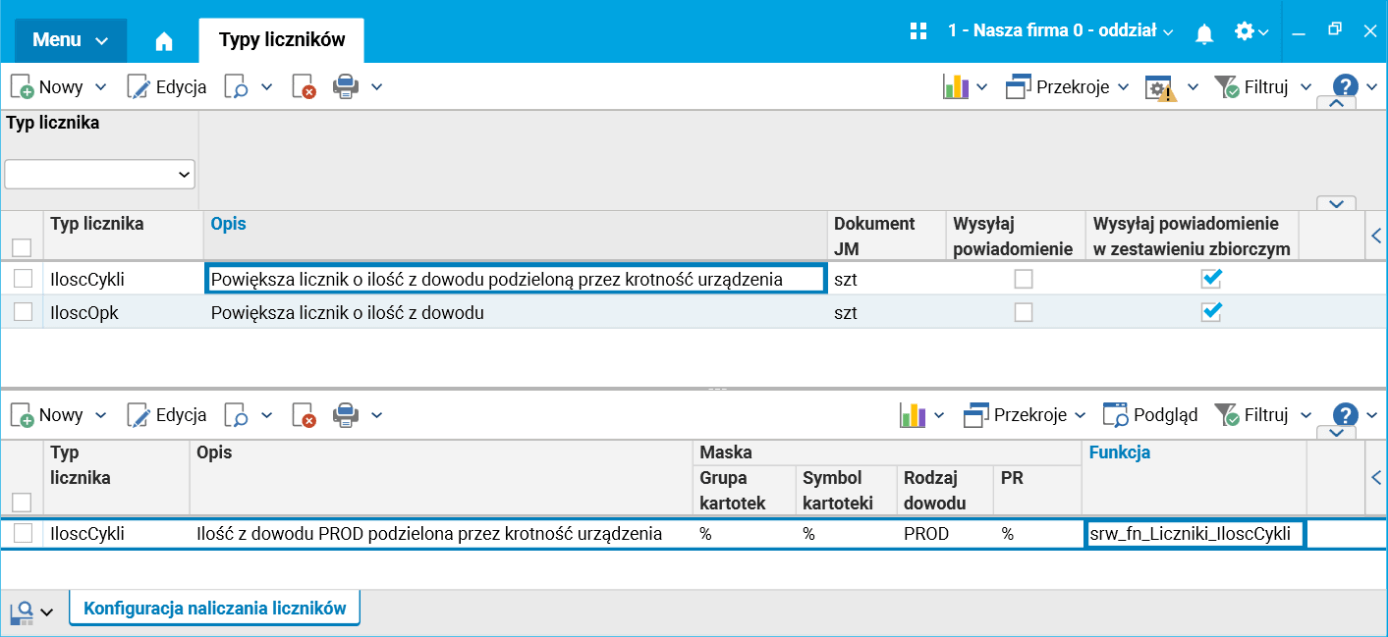Select Konfiguracja naliczania liczników tab

pyautogui.click(x=214, y=608)
